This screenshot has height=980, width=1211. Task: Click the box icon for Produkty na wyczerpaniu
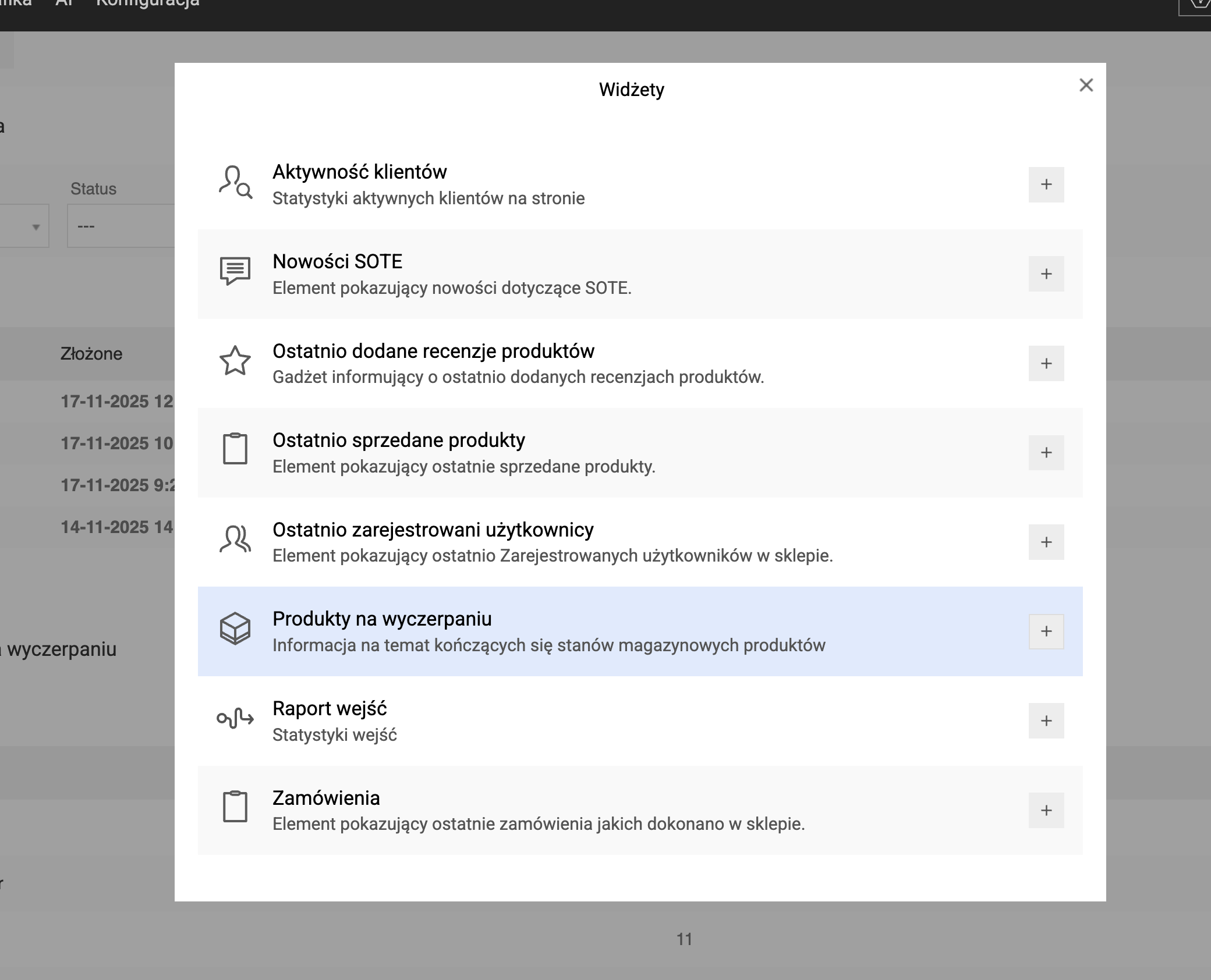(235, 629)
